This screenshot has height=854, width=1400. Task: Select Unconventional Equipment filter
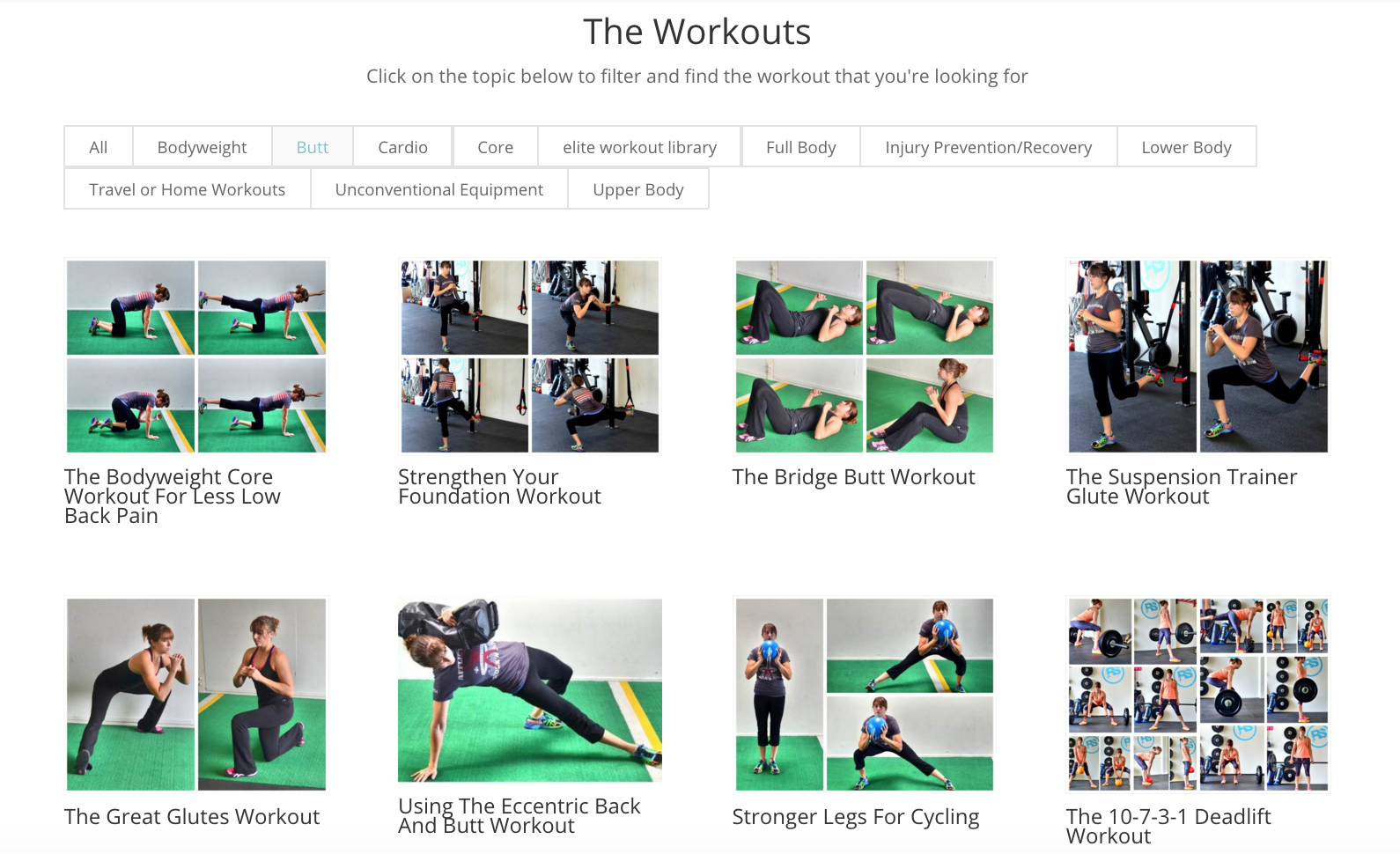[438, 189]
